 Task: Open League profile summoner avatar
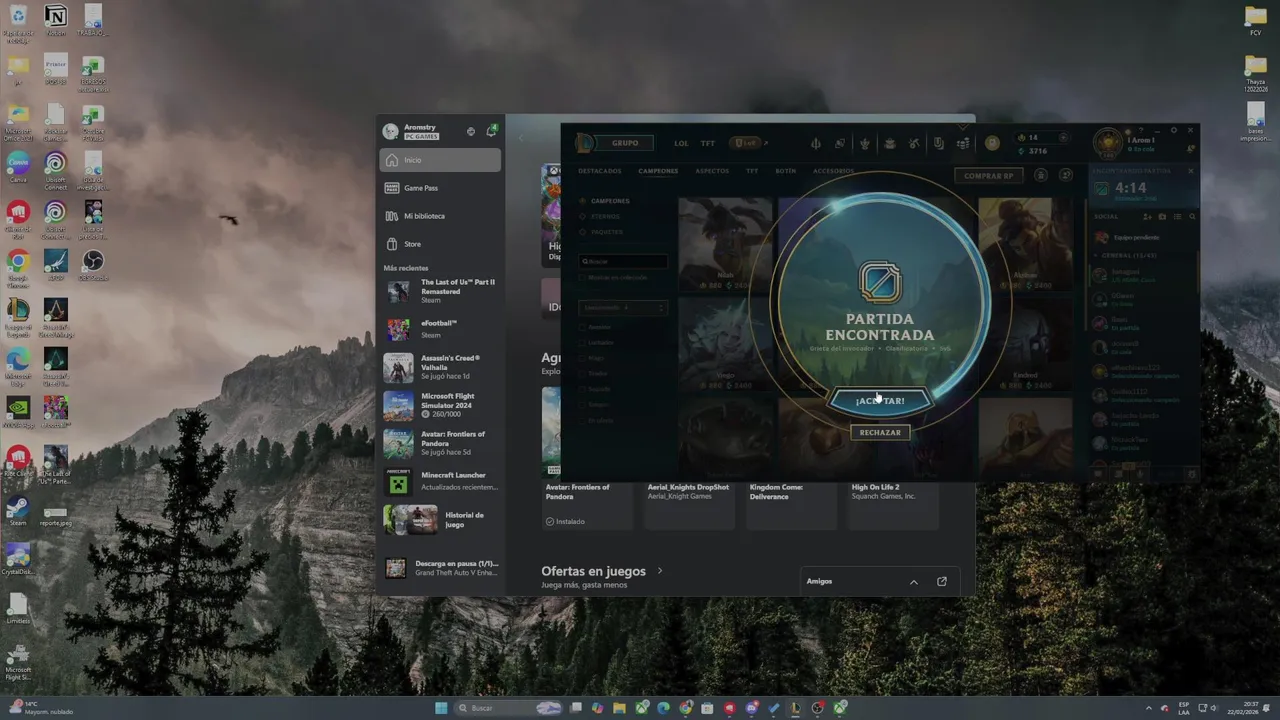[x=1107, y=143]
